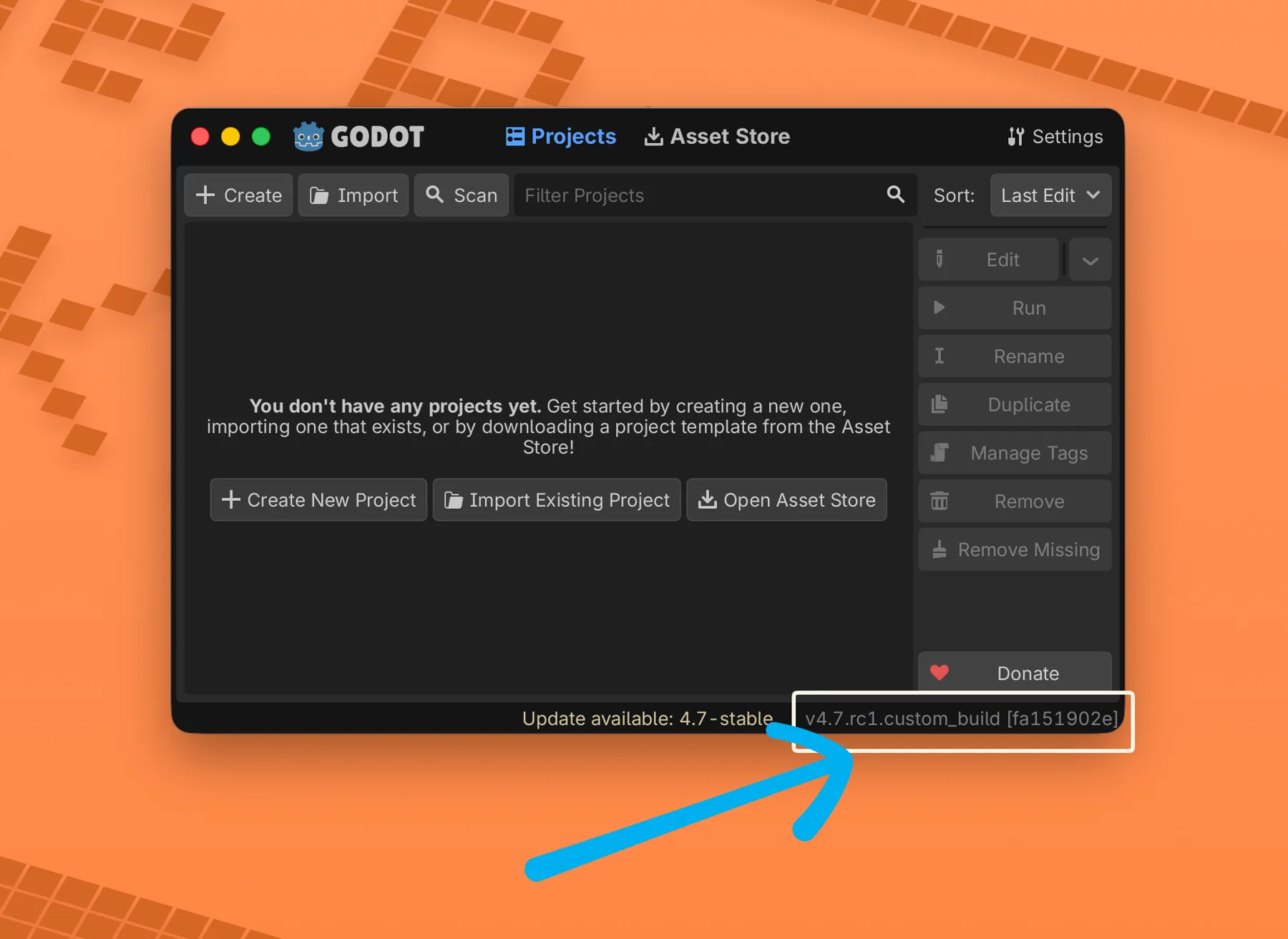
Task: Open Manage Tags for project
Action: coord(1015,453)
